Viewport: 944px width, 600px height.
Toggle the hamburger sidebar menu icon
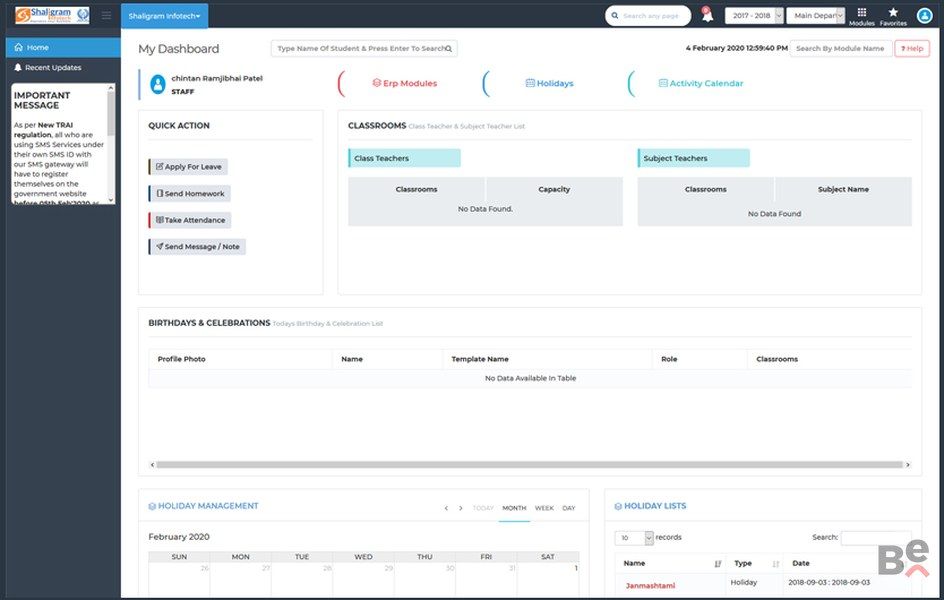[107, 15]
